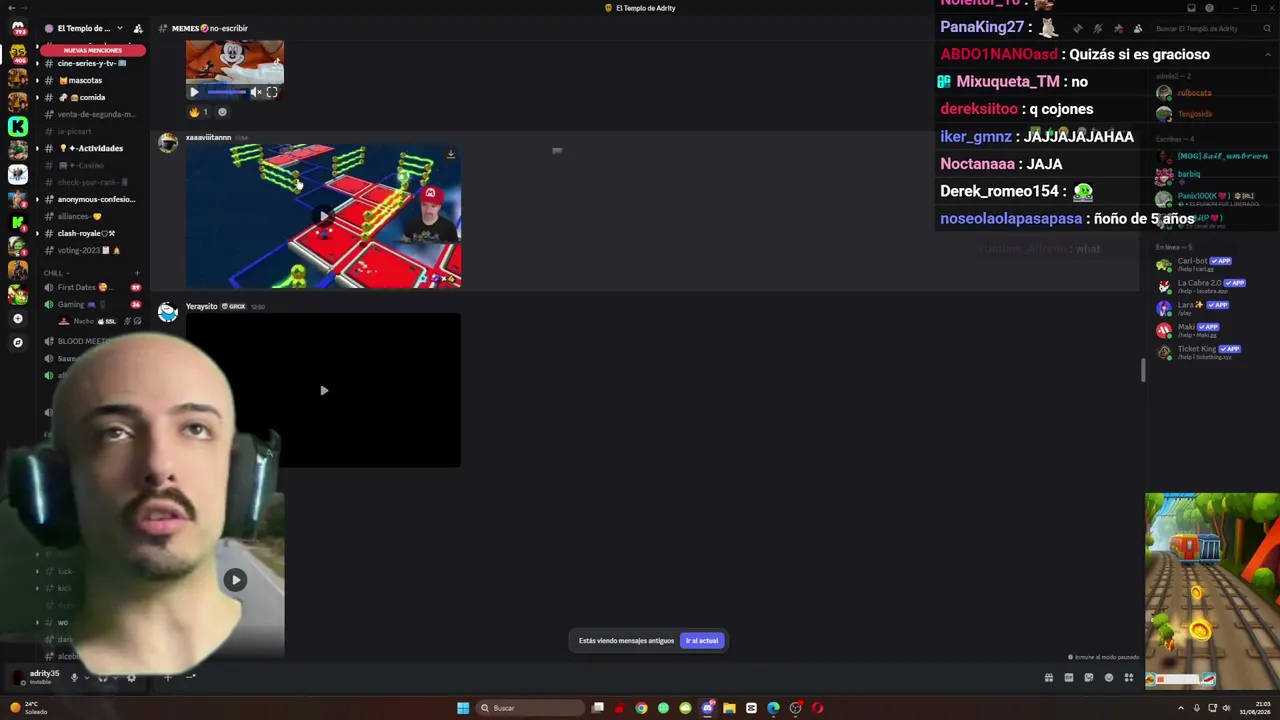
Task: Open user settings gear icon
Action: (x=131, y=677)
